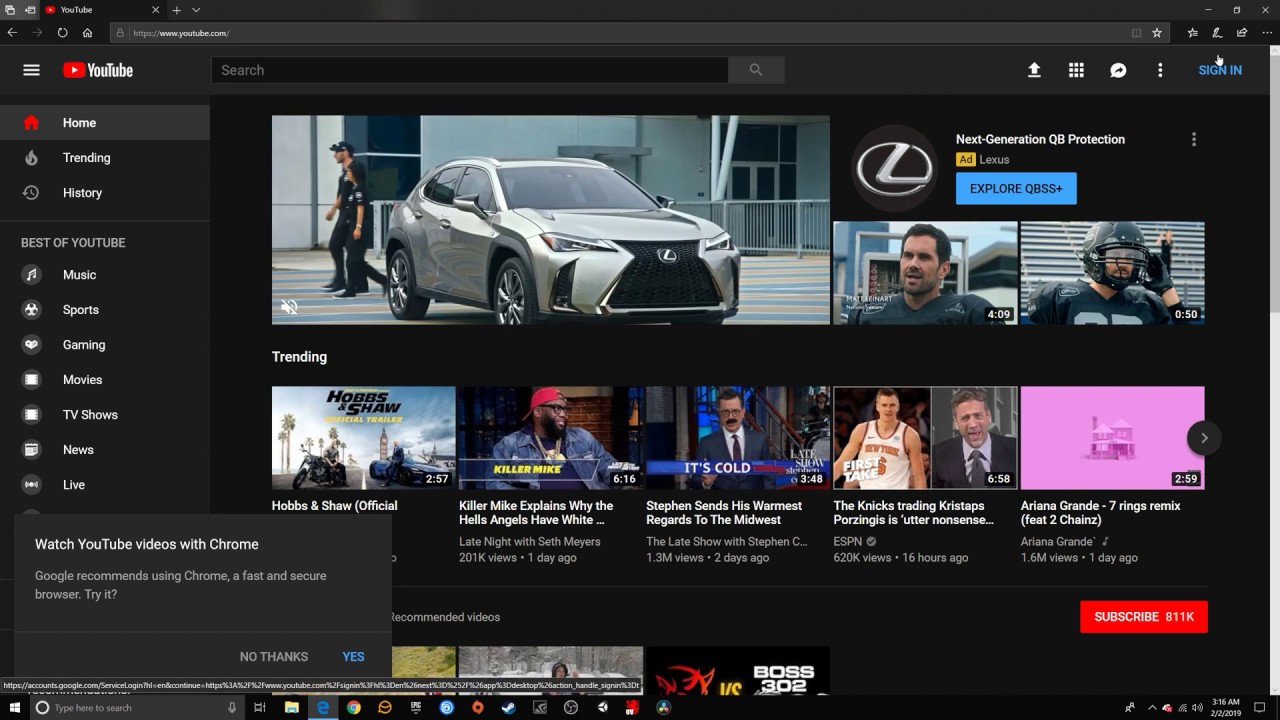Click the Edge back arrow
This screenshot has width=1280, height=720.
(x=12, y=33)
